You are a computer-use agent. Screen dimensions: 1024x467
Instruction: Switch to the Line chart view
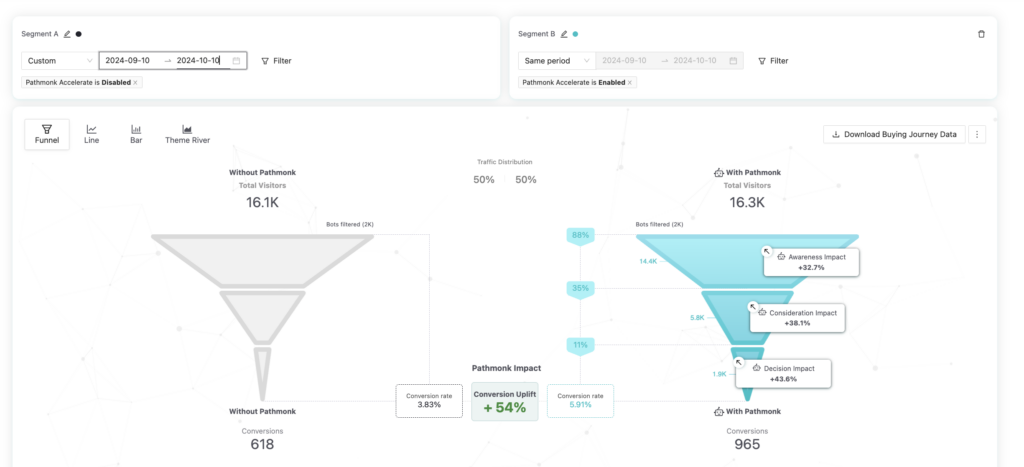pyautogui.click(x=92, y=134)
